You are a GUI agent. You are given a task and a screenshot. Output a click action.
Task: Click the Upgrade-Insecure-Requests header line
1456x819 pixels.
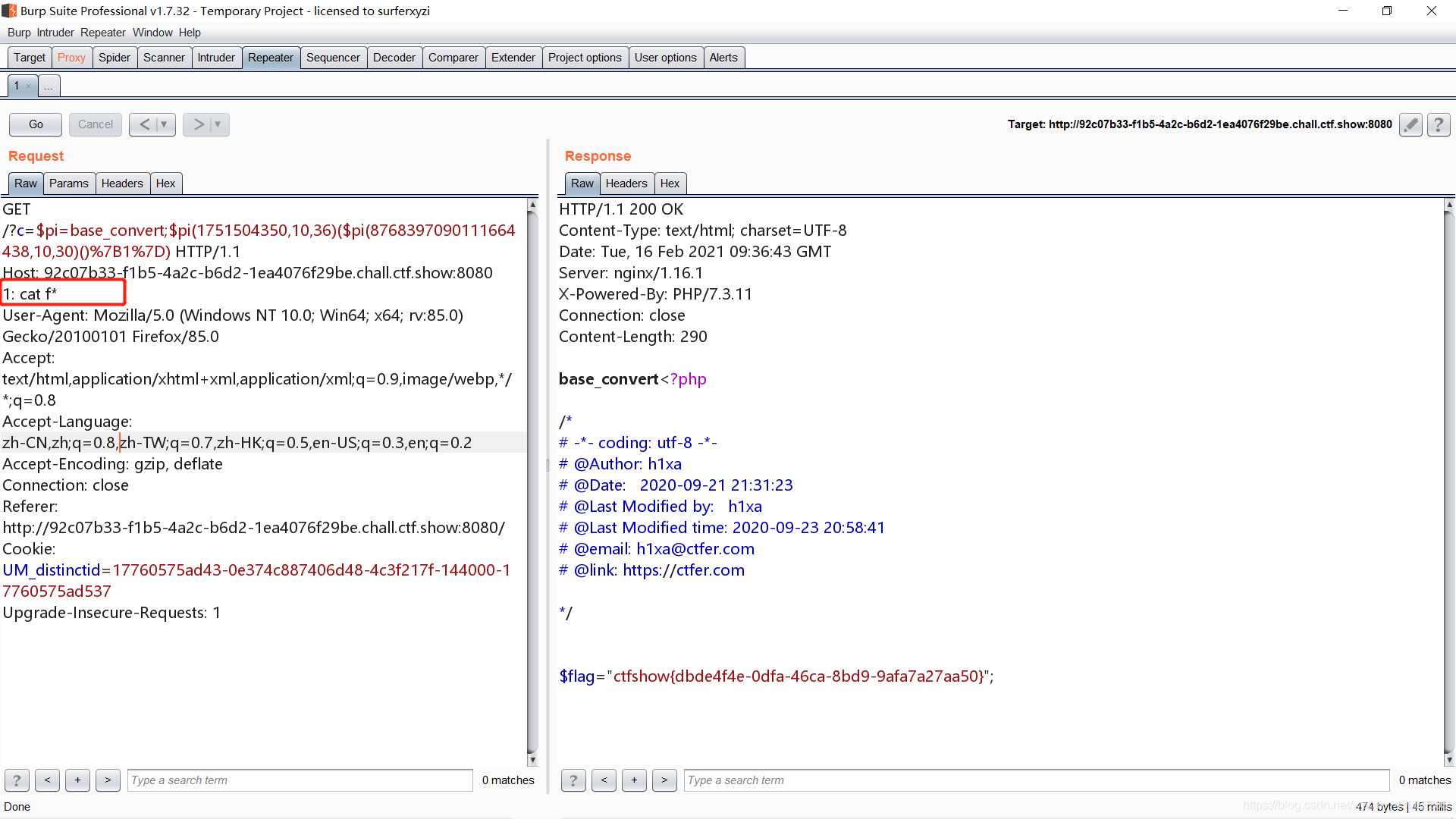pos(111,613)
